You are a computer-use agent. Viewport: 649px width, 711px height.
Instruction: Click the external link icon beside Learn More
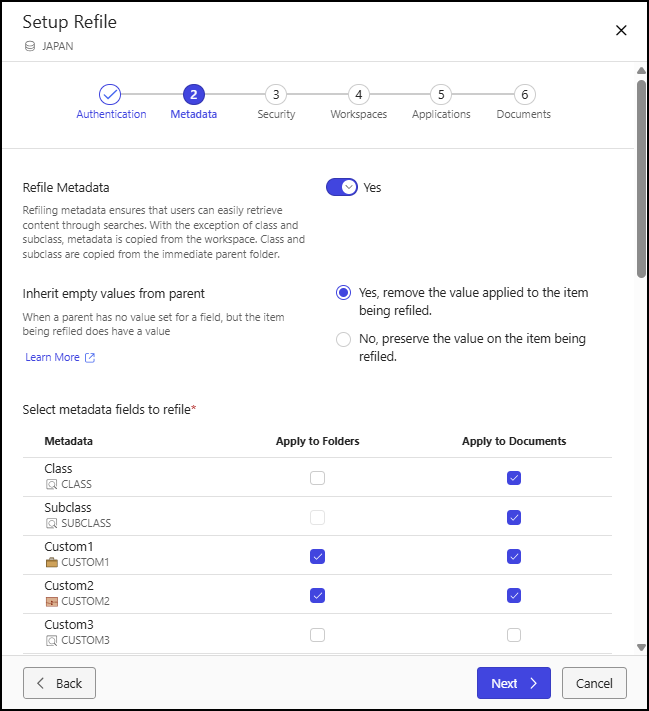[x=90, y=358]
